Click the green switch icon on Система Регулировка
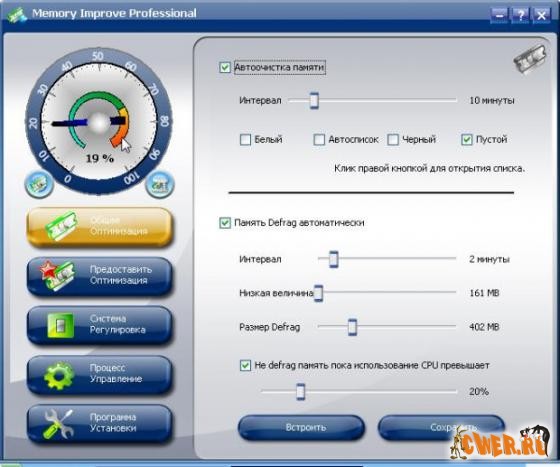 pos(61,326)
